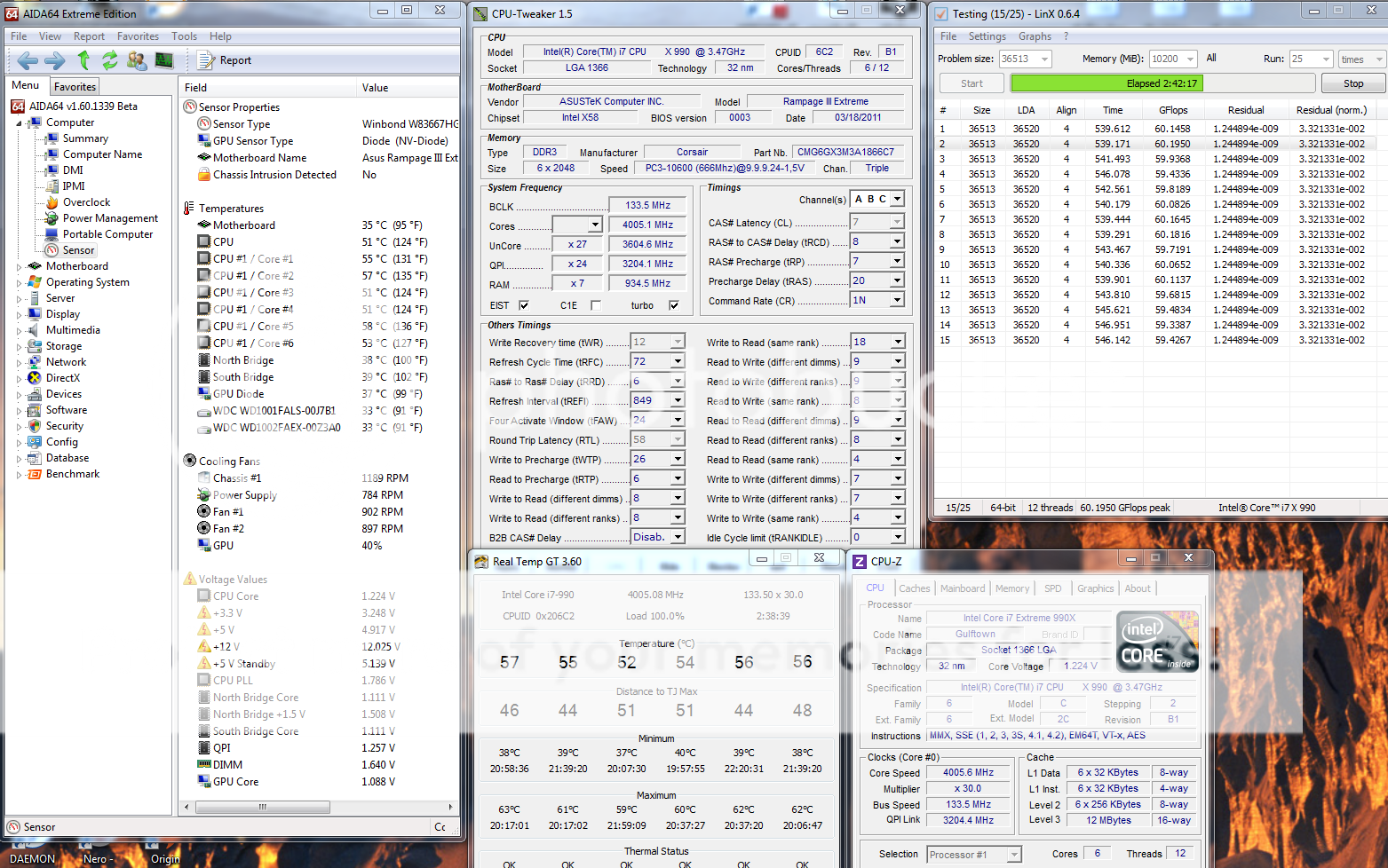Click the Elapsed progress bar in LinX

1162,83
